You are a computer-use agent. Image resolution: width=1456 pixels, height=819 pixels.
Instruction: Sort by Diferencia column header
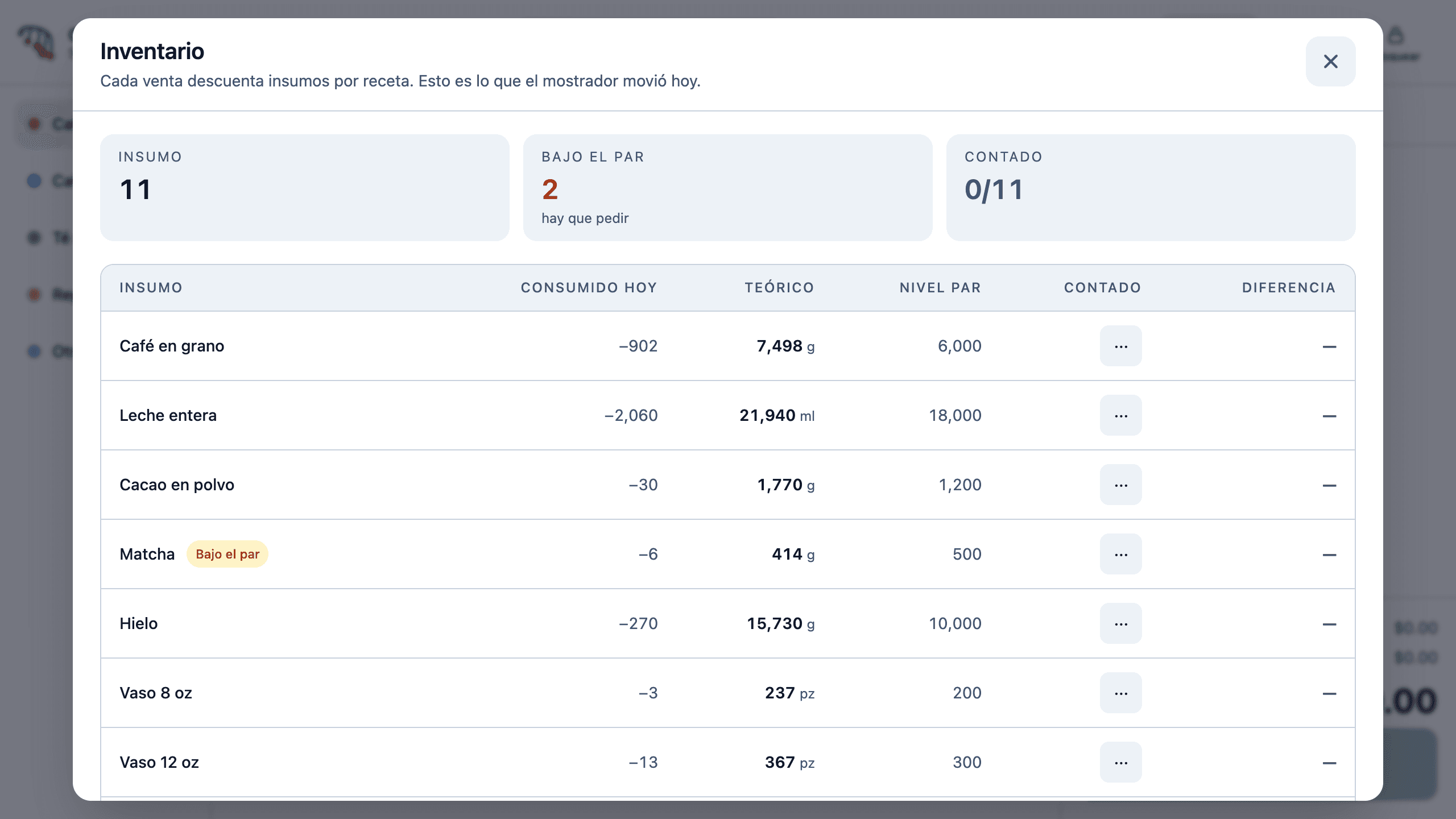1289,288
